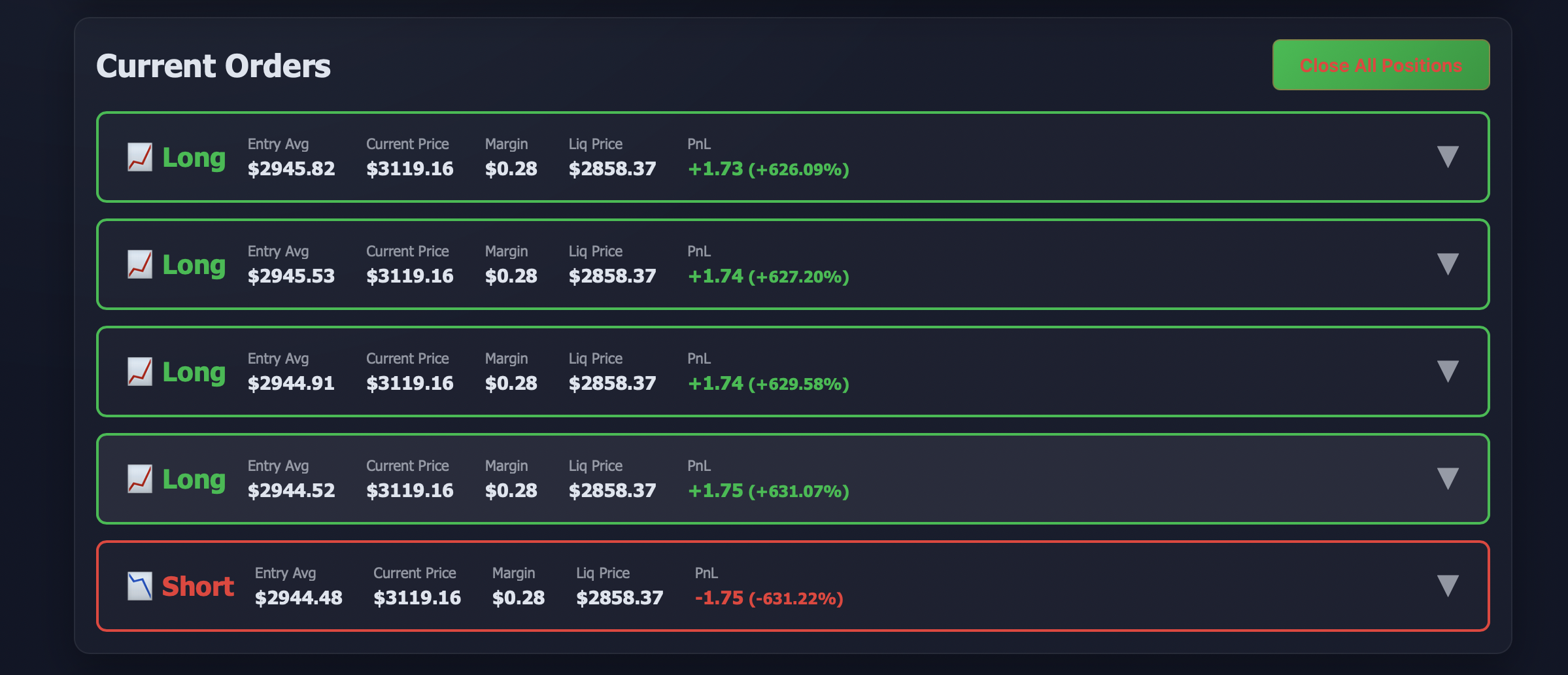This screenshot has width=1568, height=675.
Task: Click the falling-chart icon on the Short position
Action: pos(139,586)
